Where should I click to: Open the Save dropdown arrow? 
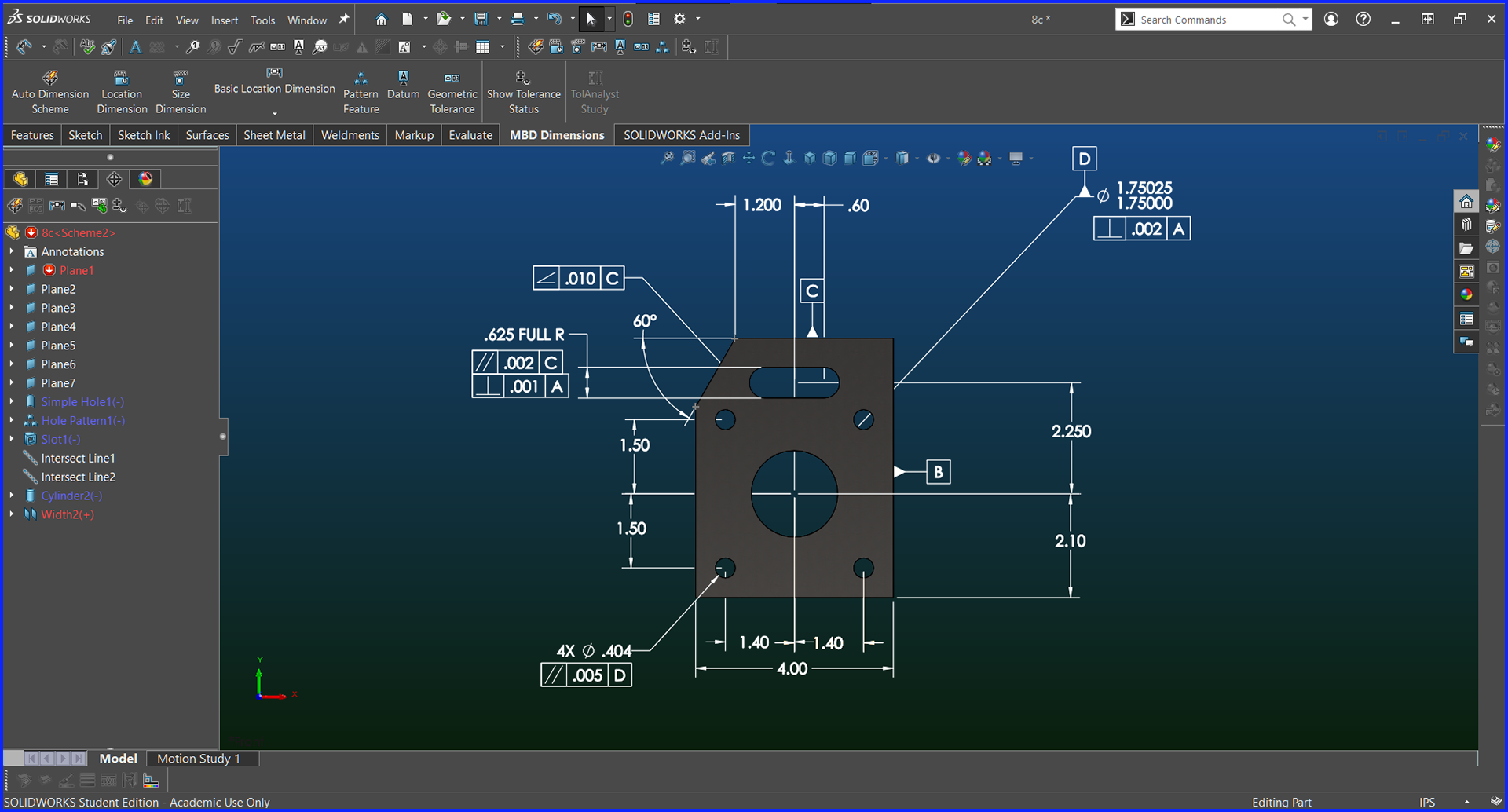[499, 19]
